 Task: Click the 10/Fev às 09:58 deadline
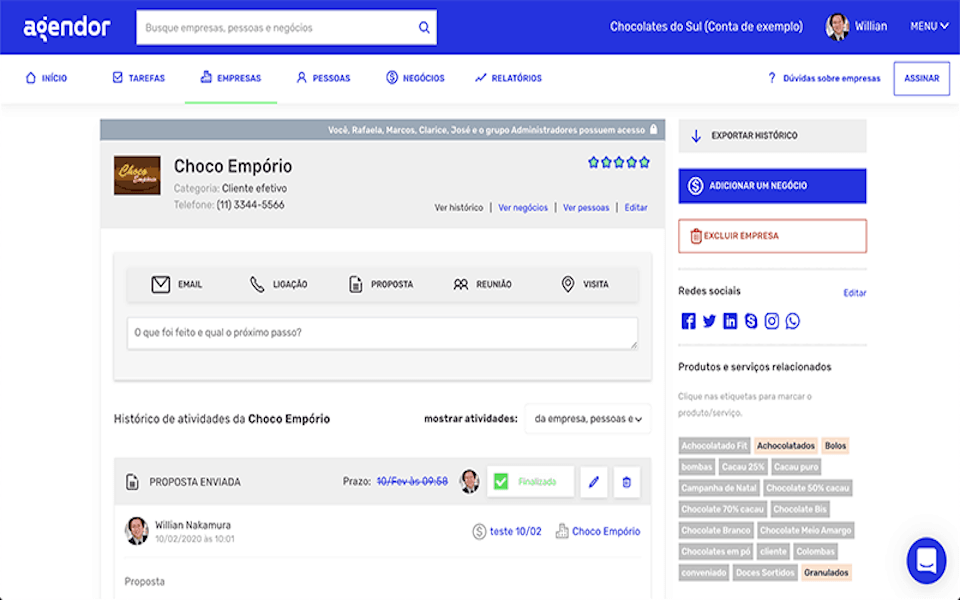[x=412, y=482]
